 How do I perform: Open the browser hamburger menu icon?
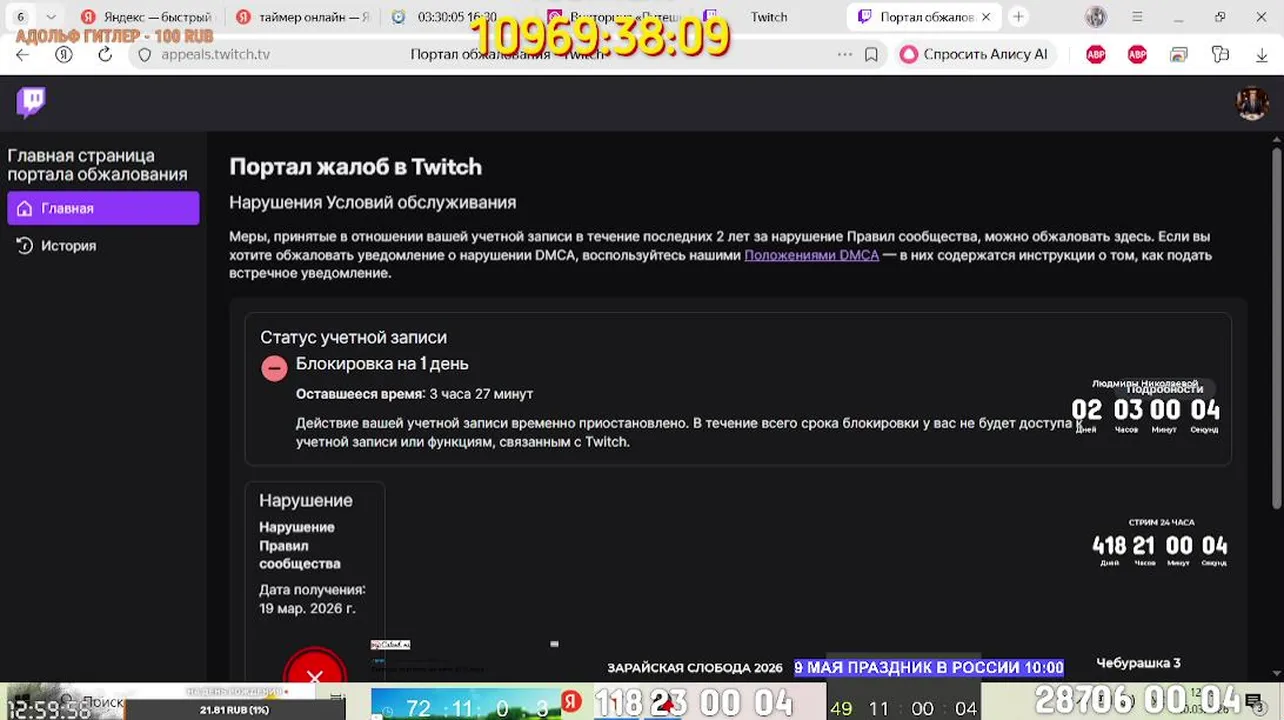coord(1137,17)
